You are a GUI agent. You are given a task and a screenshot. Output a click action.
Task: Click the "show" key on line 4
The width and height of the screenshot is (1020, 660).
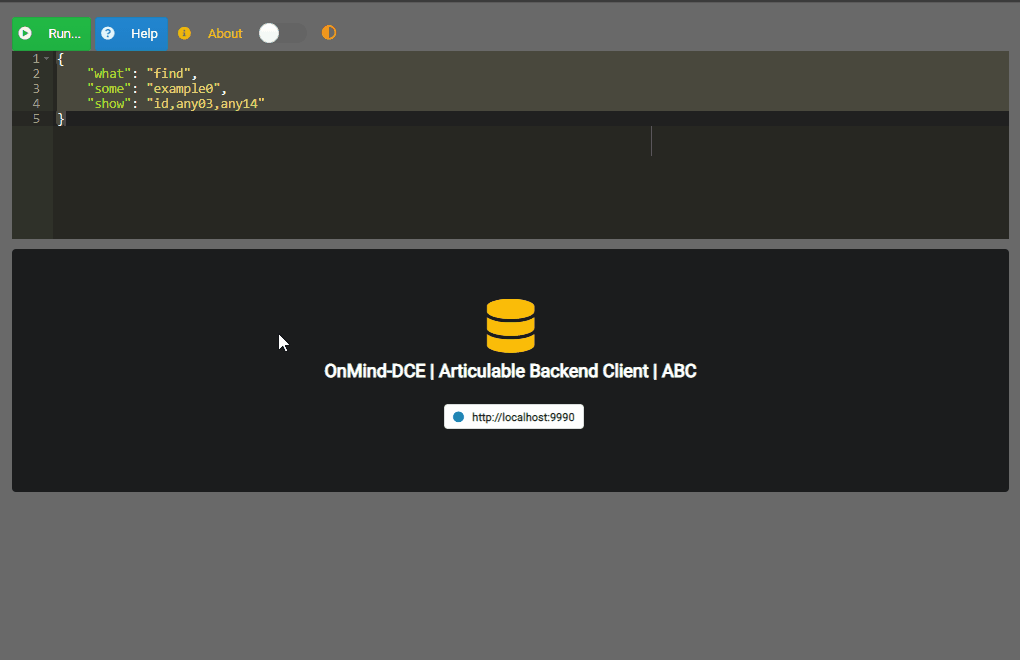(x=109, y=103)
